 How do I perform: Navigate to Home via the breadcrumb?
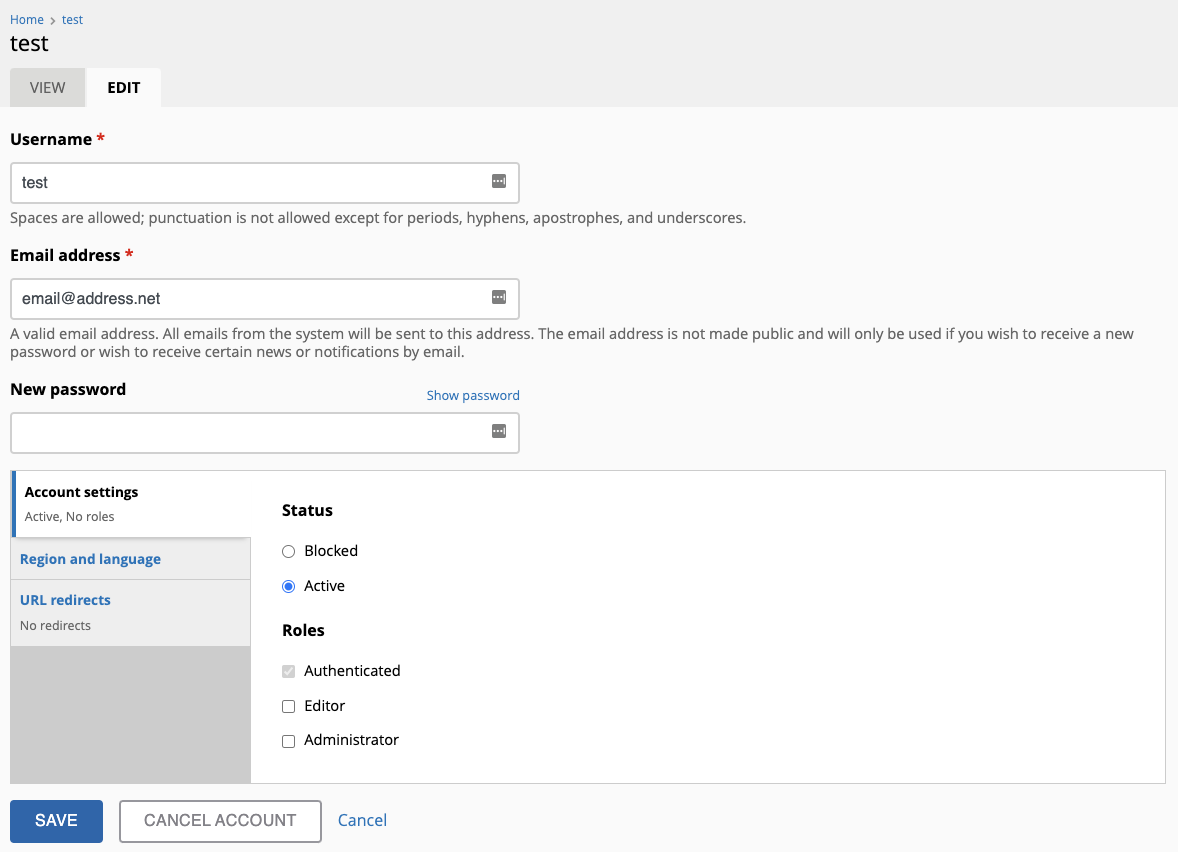point(26,19)
